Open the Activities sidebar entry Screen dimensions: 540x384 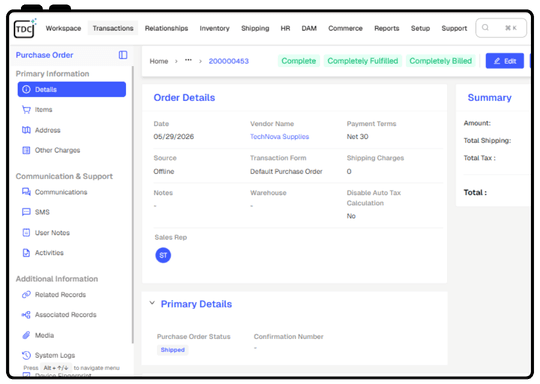(72, 253)
